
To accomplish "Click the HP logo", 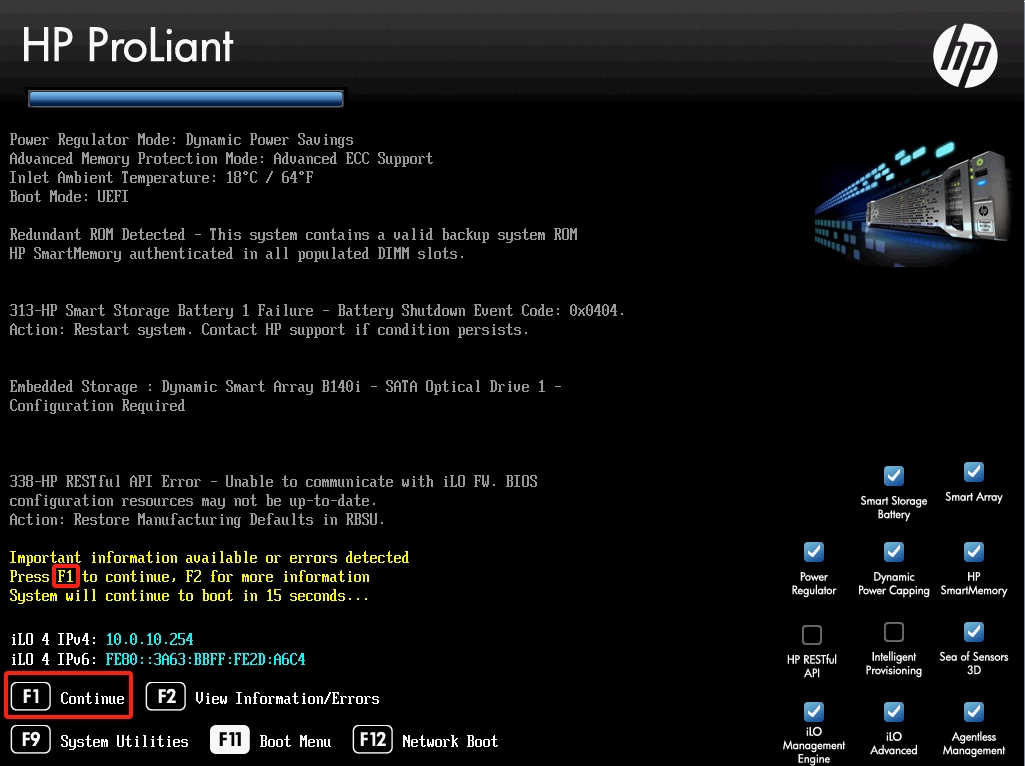I will pyautogui.click(x=965, y=55).
